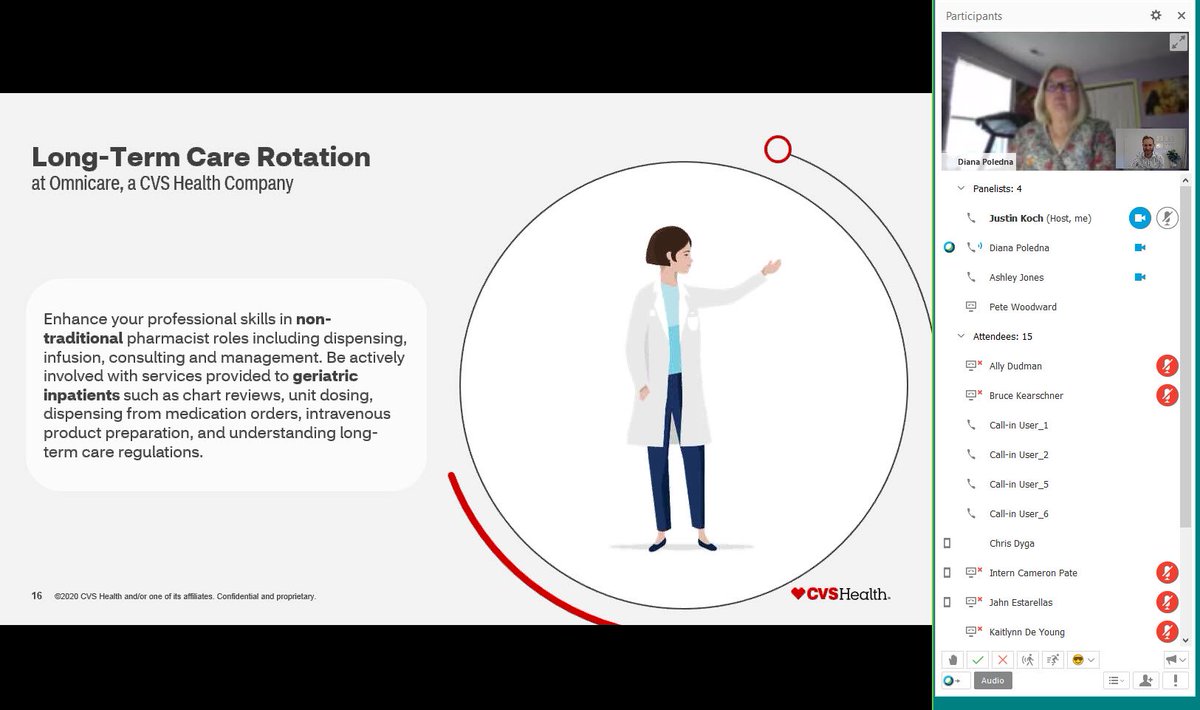
Task: Click the CVS Health logo on the slide
Action: pos(840,594)
